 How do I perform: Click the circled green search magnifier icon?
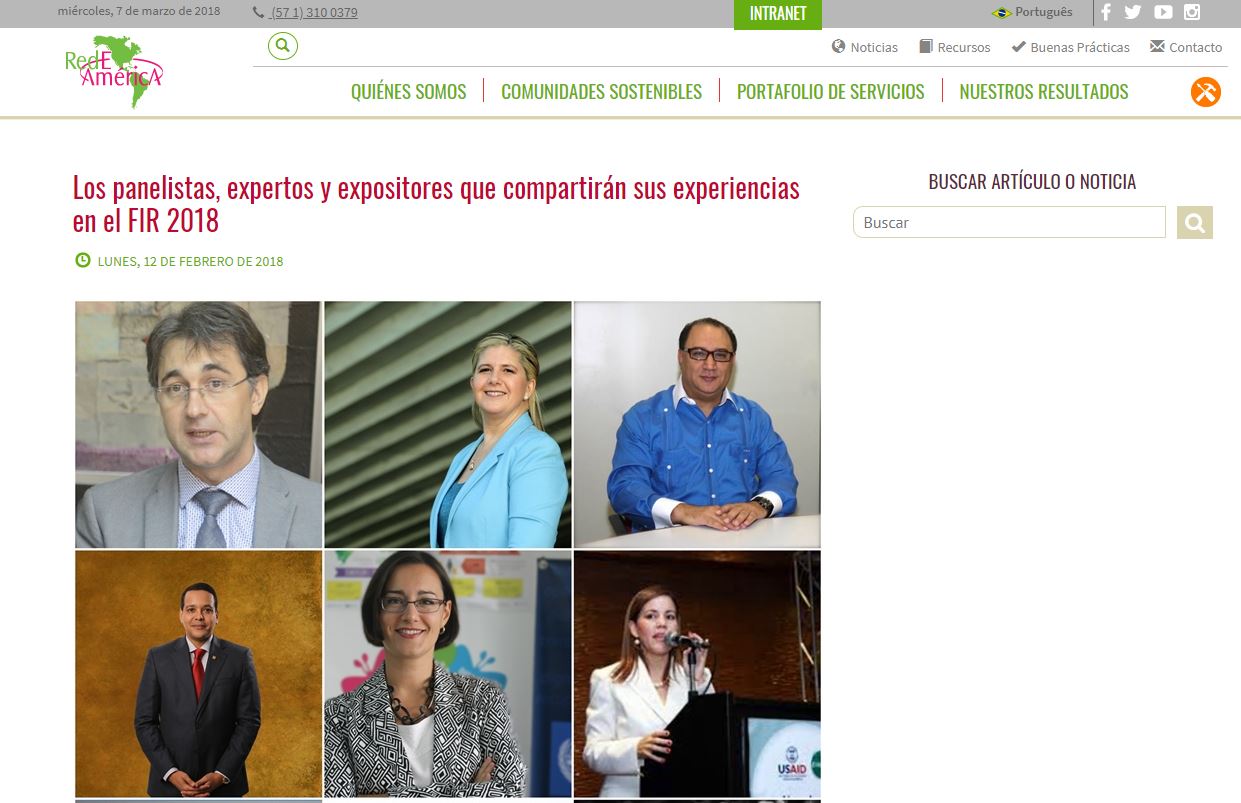[x=283, y=46]
